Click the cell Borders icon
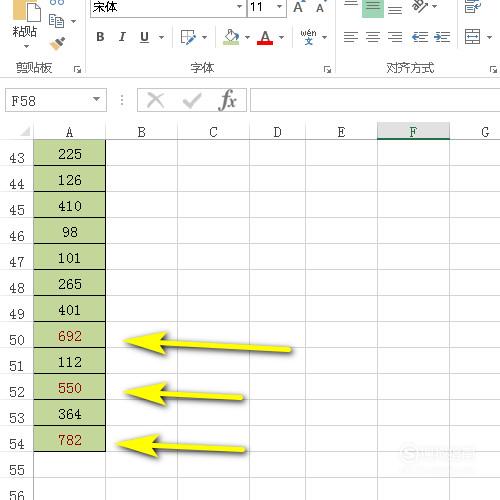Viewport: 500px width, 500px height. (x=188, y=37)
